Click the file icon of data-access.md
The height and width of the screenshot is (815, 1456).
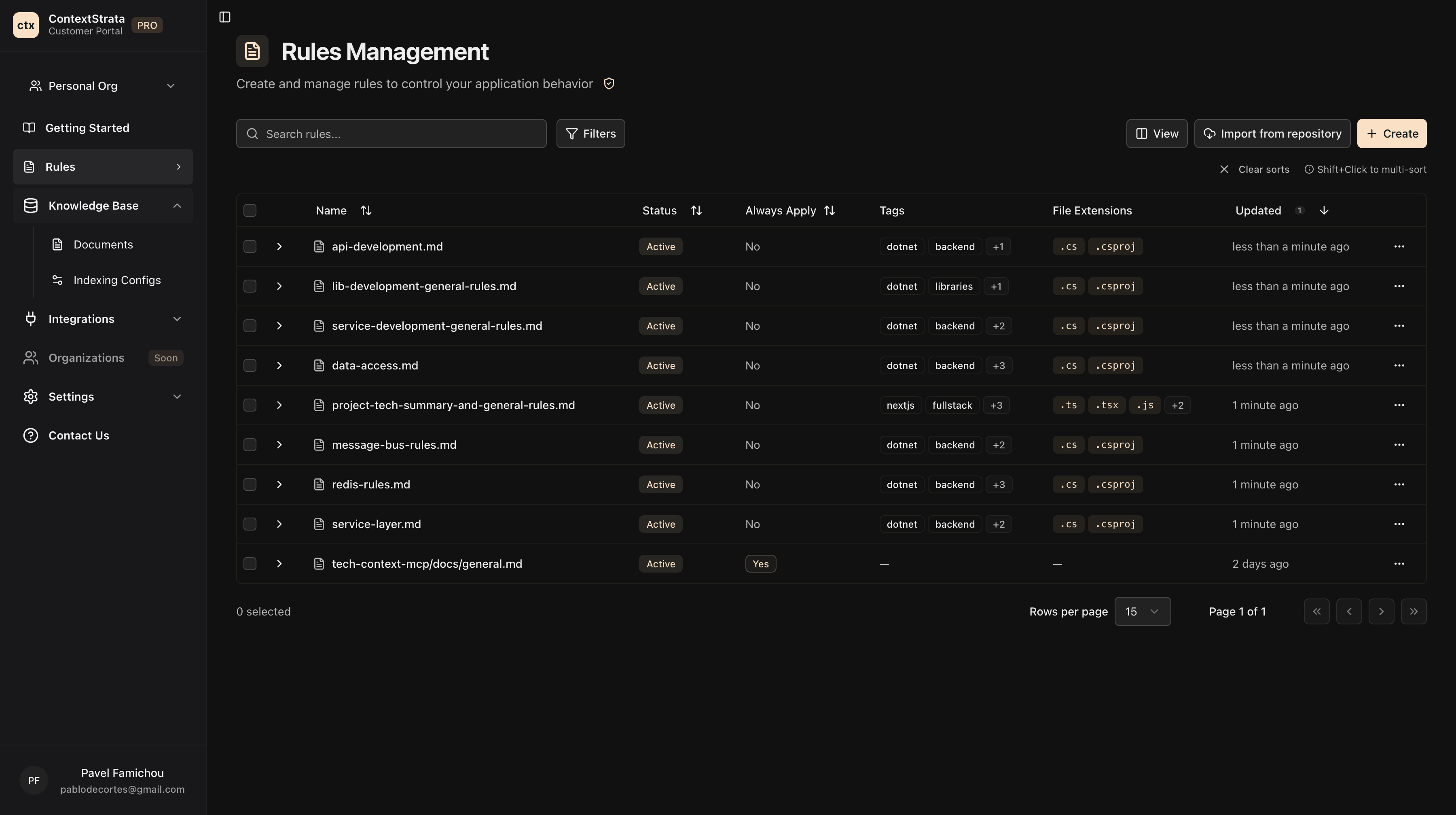(319, 365)
